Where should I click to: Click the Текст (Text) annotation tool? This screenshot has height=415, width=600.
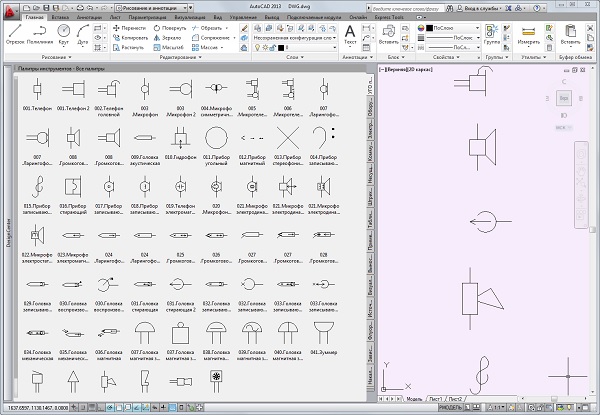(350, 33)
